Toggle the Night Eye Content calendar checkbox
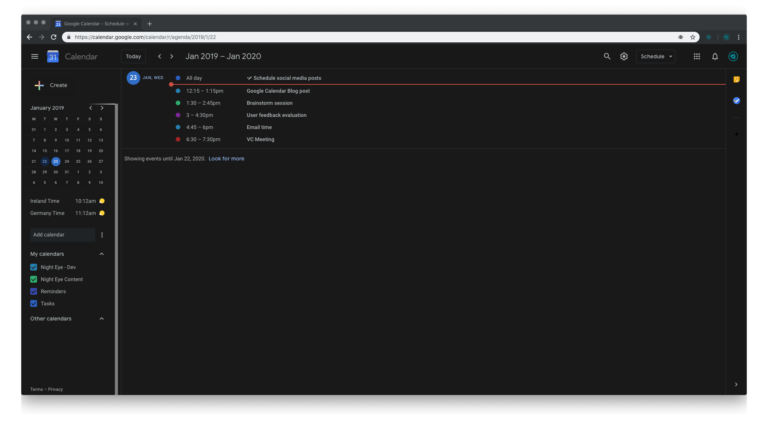 point(34,279)
